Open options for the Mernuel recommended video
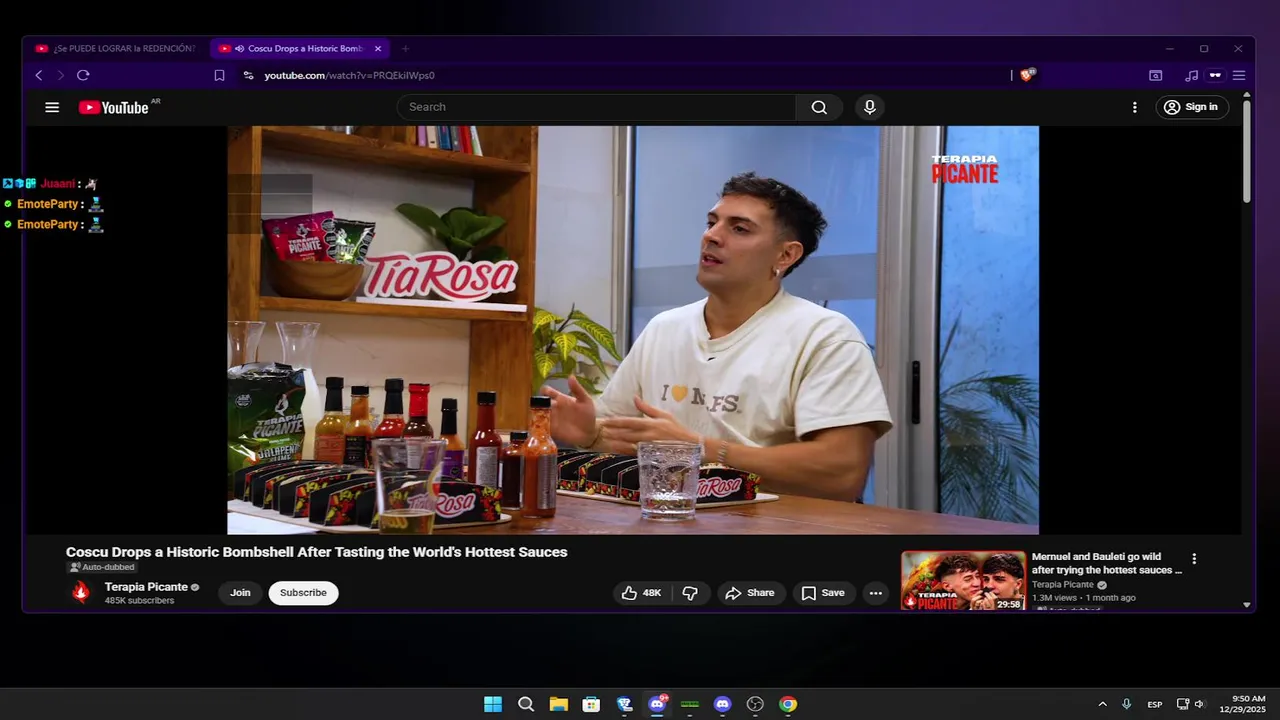Screen dimensions: 1280x720 click(1194, 559)
